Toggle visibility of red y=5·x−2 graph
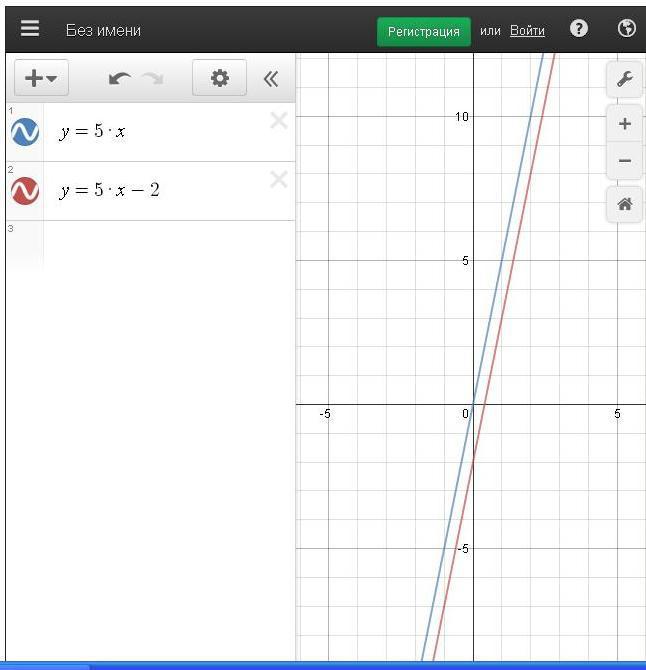The image size is (646, 670). (25, 191)
